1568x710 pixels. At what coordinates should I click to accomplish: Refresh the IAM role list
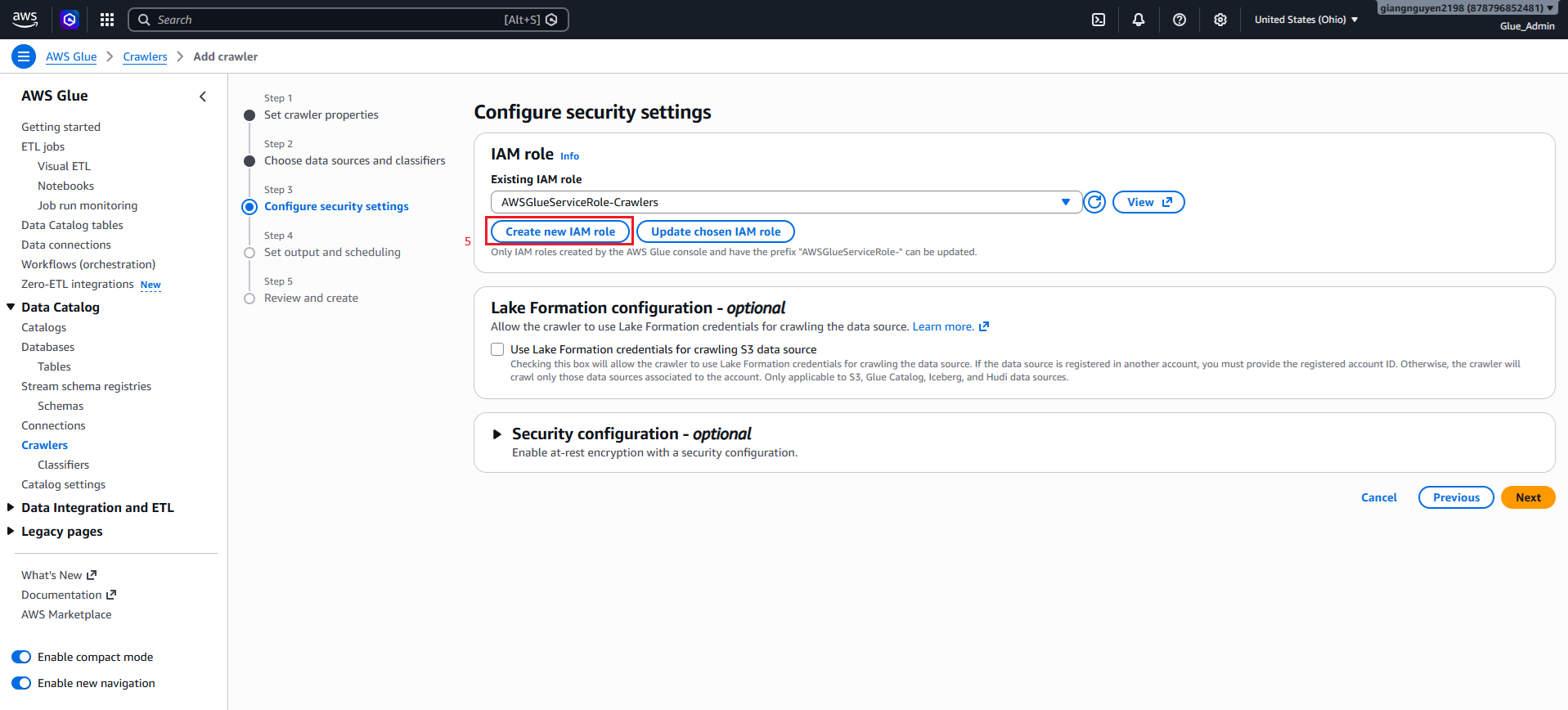pyautogui.click(x=1094, y=202)
